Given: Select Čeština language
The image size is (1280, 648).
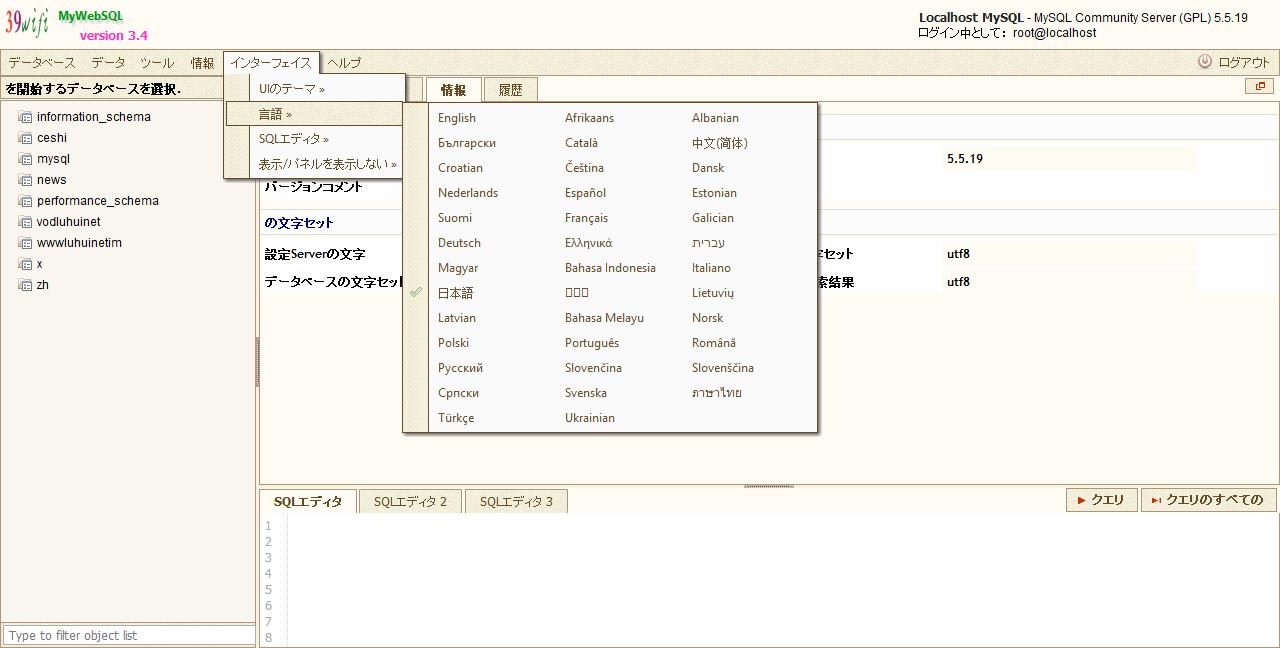Looking at the screenshot, I should pos(584,168).
